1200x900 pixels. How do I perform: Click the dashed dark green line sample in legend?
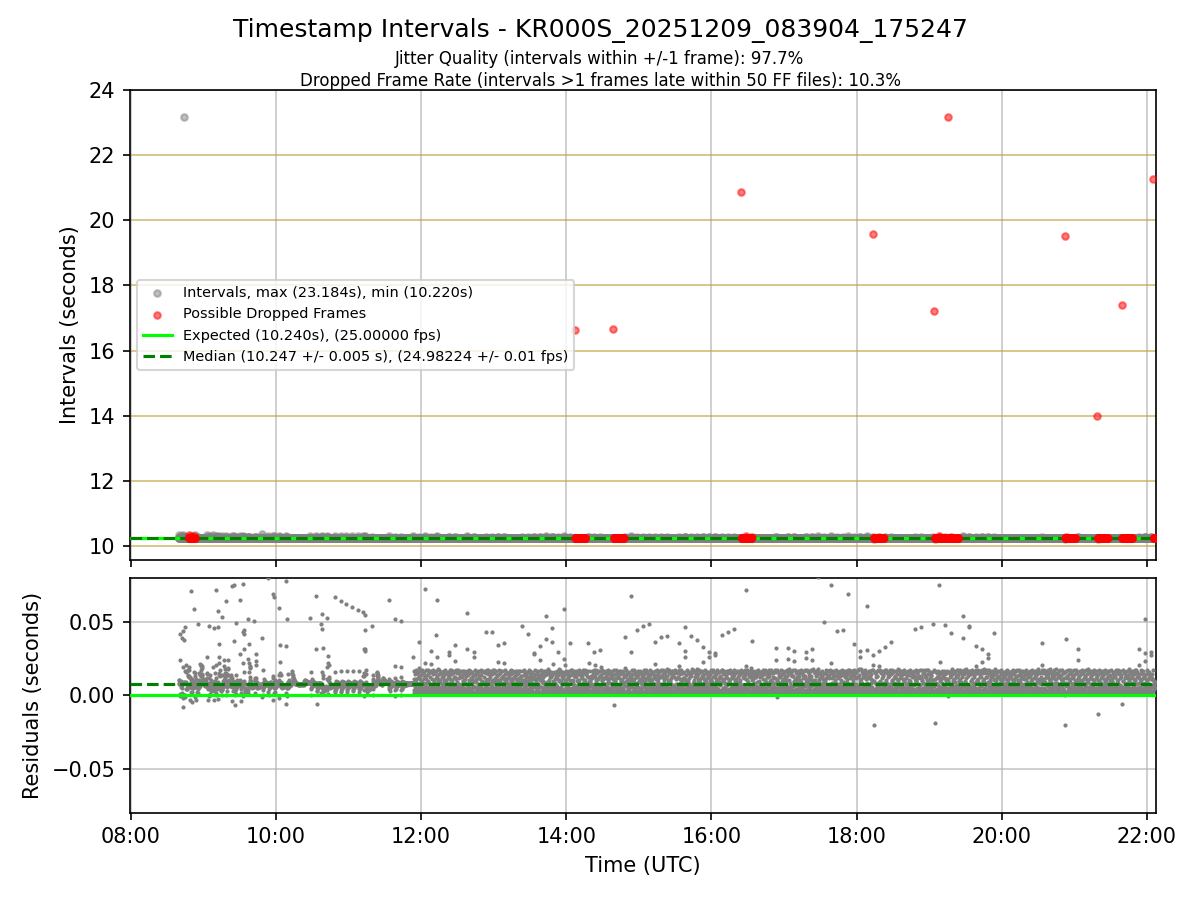(x=158, y=356)
